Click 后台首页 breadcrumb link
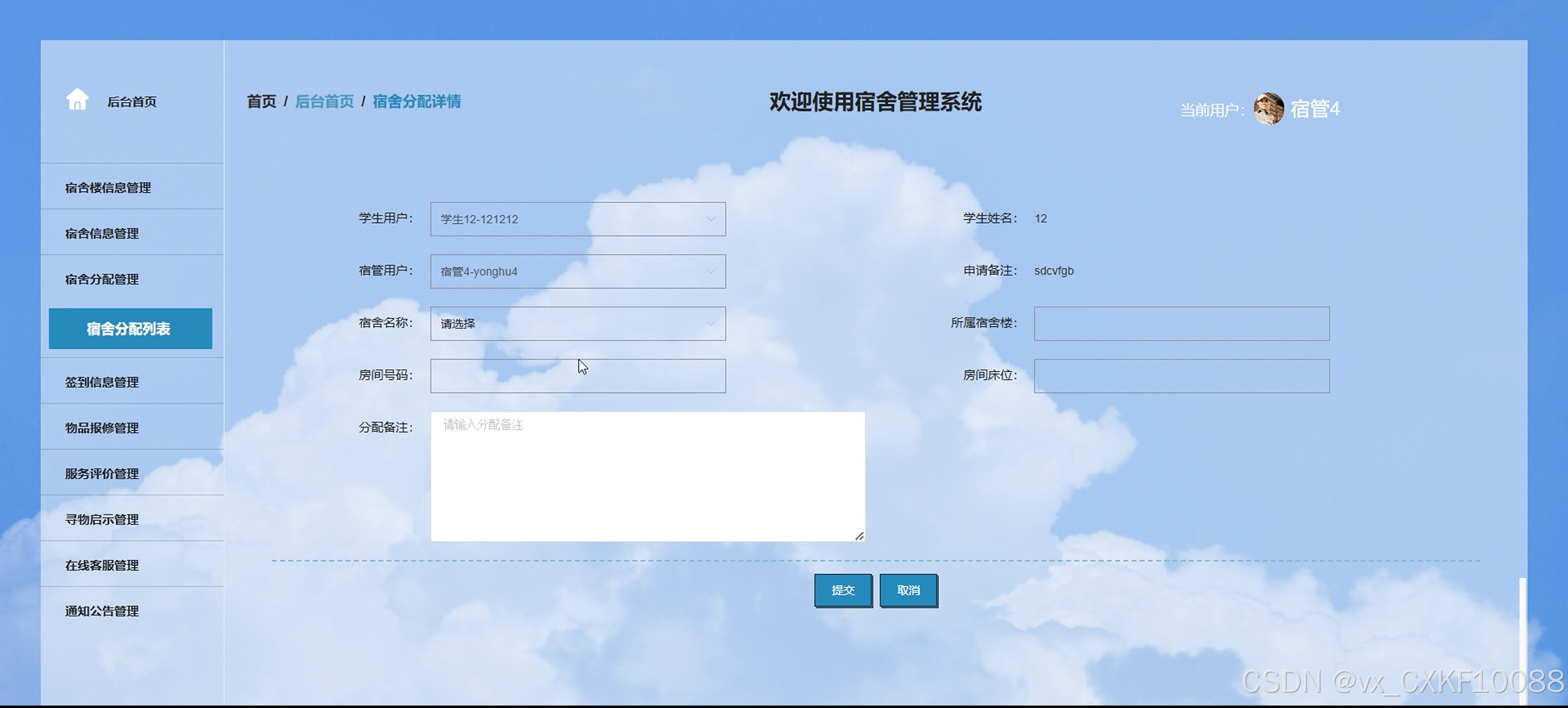 [324, 101]
